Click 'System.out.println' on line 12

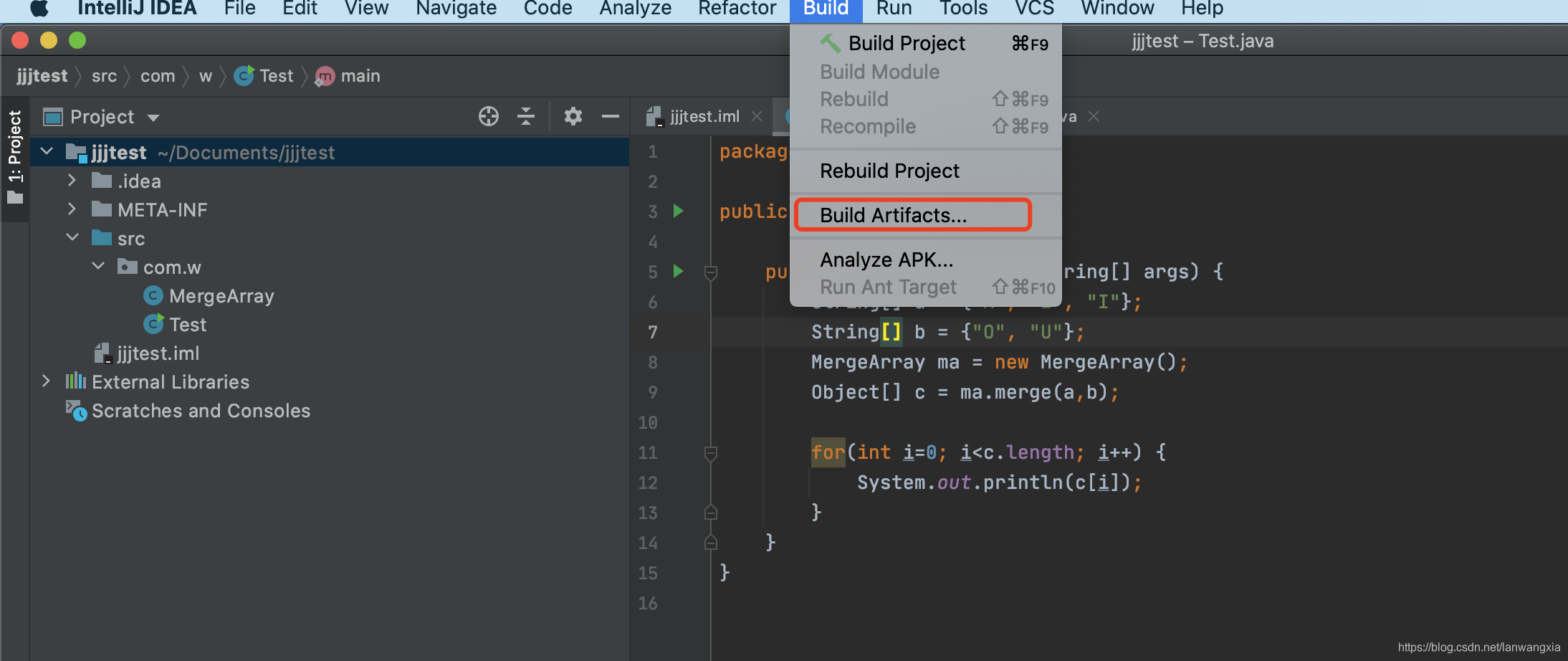pyautogui.click(x=960, y=482)
